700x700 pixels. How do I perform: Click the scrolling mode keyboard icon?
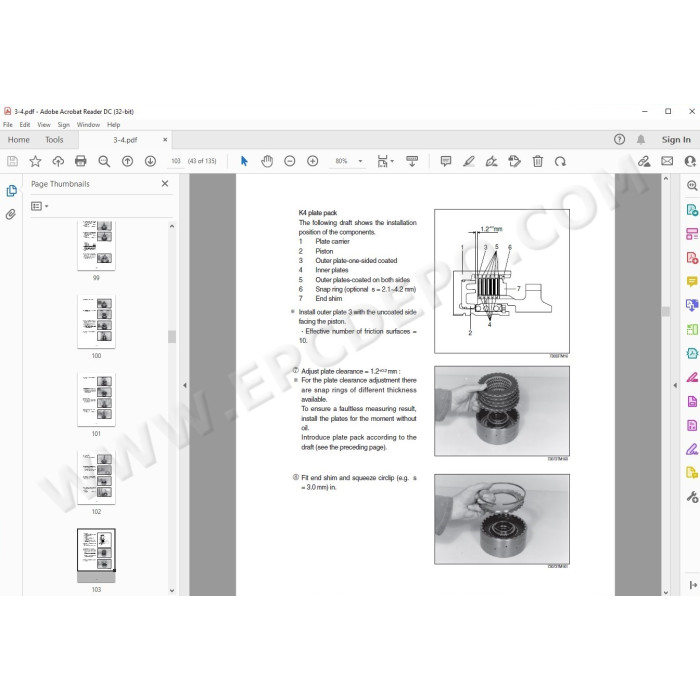pos(412,161)
